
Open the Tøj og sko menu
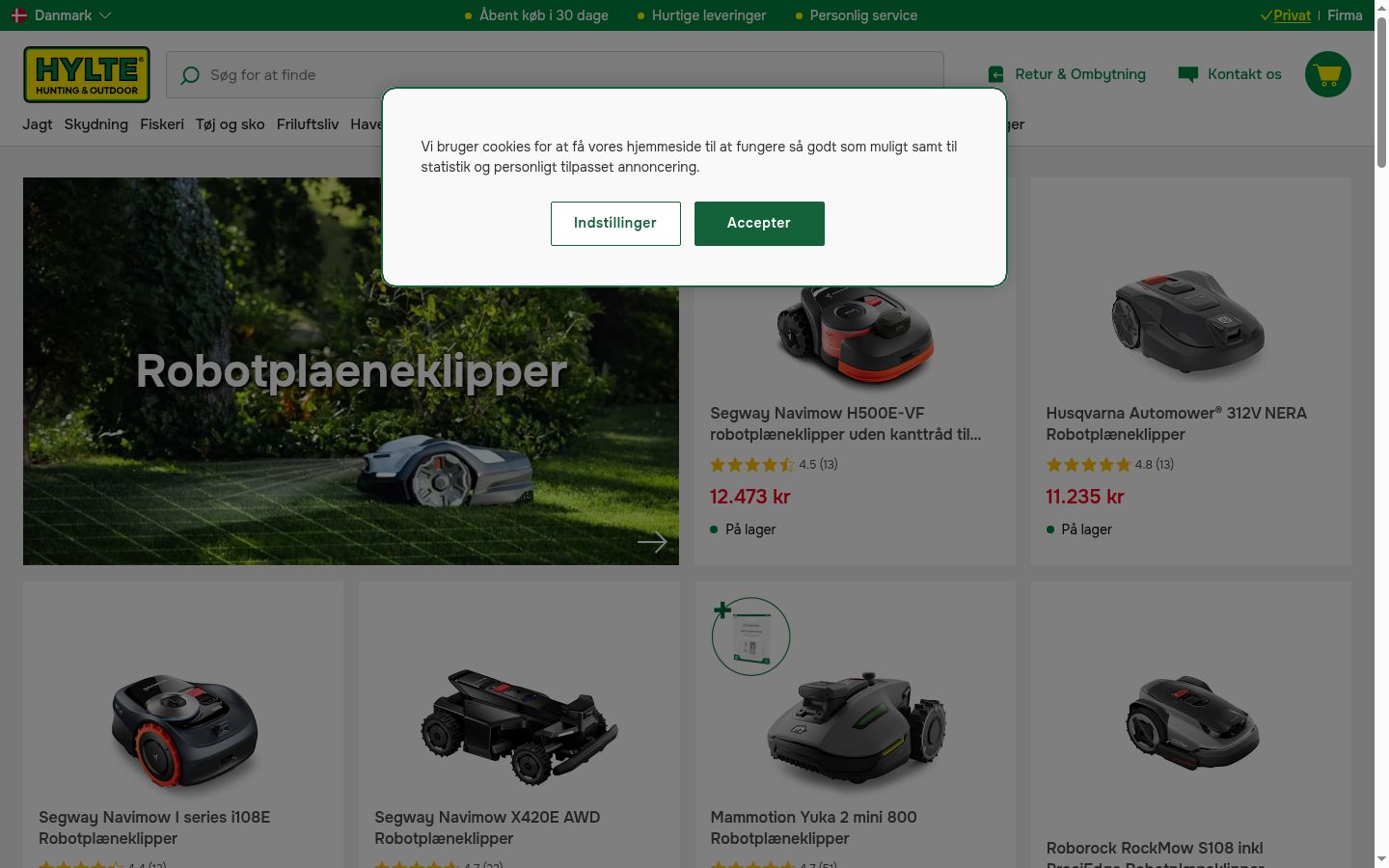[x=230, y=124]
